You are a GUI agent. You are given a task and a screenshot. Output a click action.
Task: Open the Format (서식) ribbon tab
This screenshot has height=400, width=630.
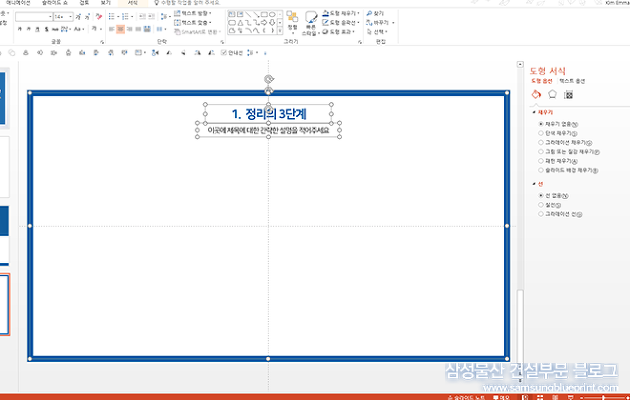(133, 3)
